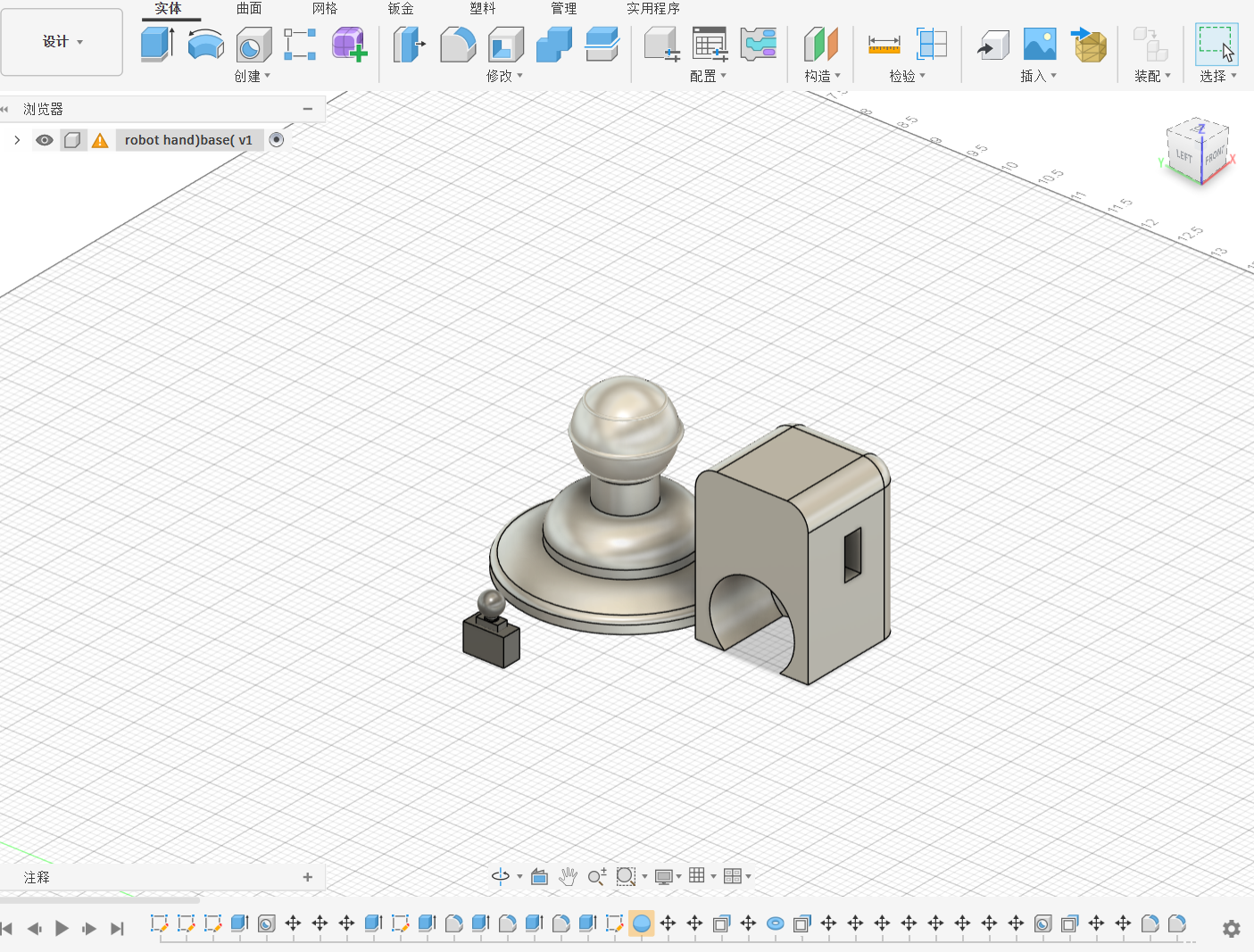Open the 插入 dropdown menu
Screen dimensions: 1254x952
coord(1038,76)
